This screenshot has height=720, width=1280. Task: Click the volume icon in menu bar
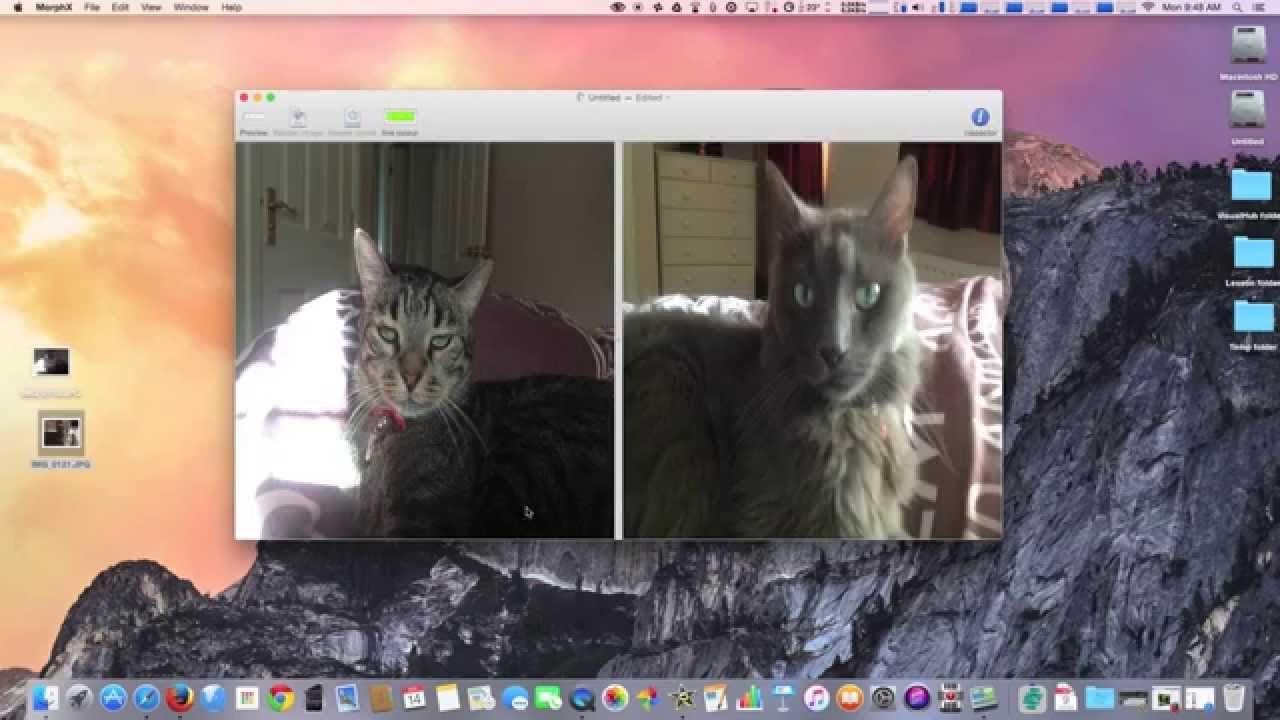(x=918, y=7)
